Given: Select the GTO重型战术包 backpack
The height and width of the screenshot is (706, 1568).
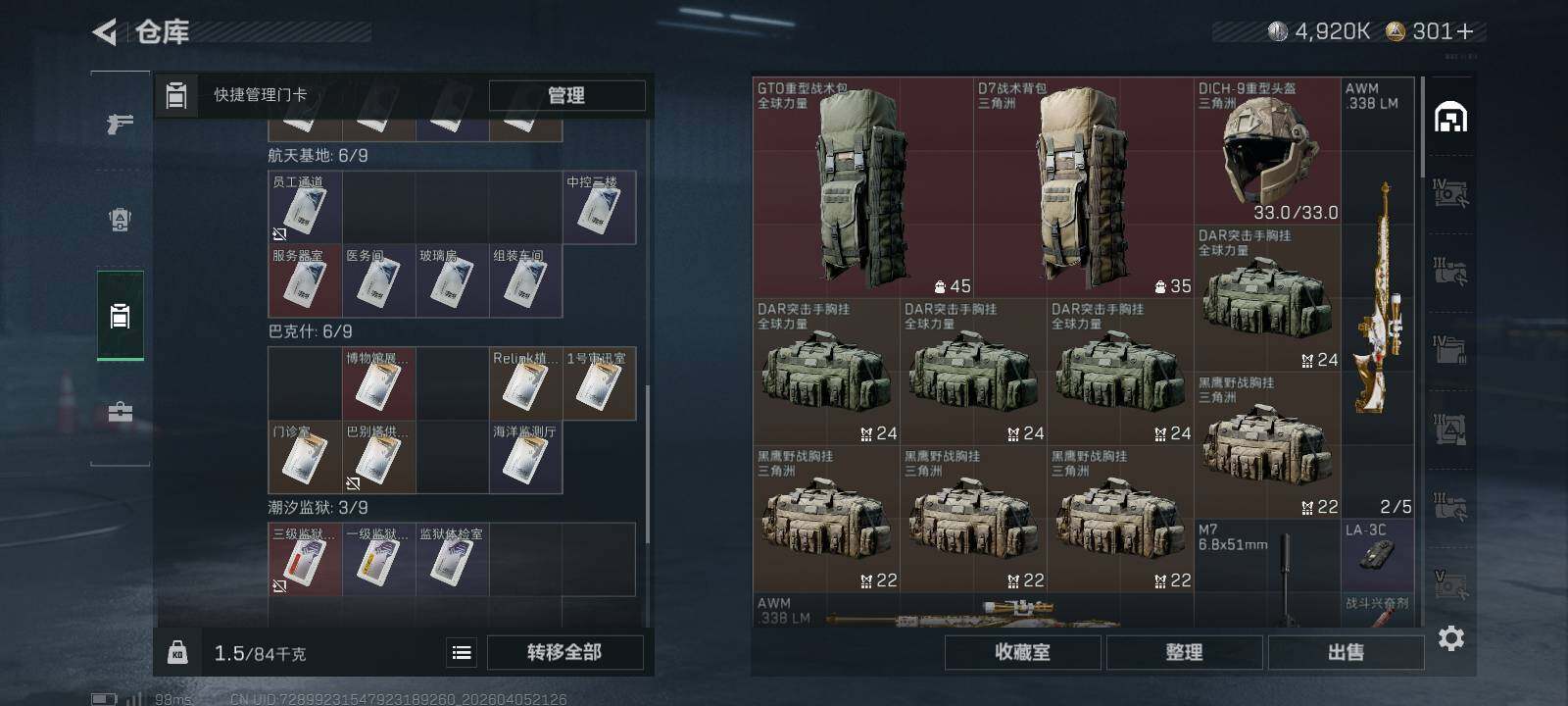Looking at the screenshot, I should tap(862, 188).
